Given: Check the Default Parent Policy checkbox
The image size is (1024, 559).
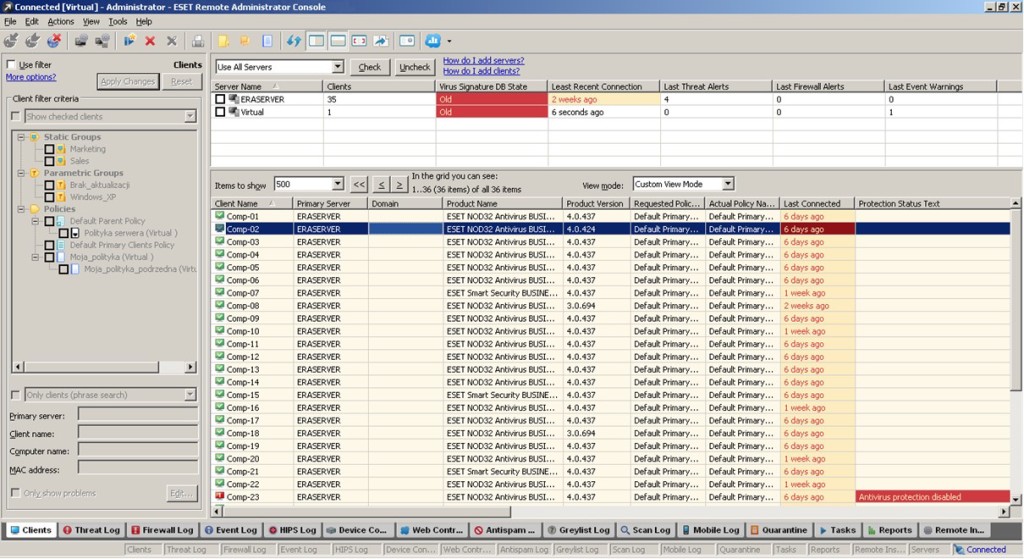Looking at the screenshot, I should tap(49, 221).
